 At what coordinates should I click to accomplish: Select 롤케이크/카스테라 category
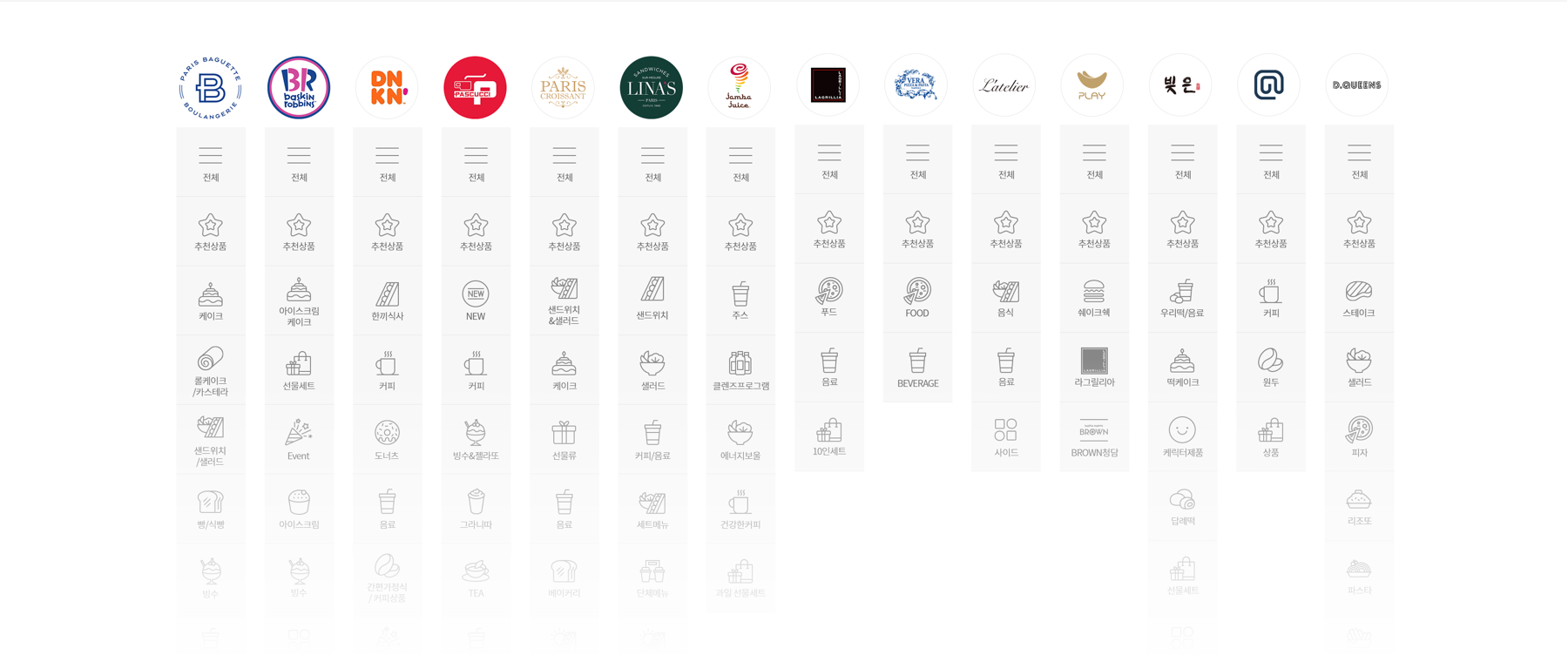211,371
